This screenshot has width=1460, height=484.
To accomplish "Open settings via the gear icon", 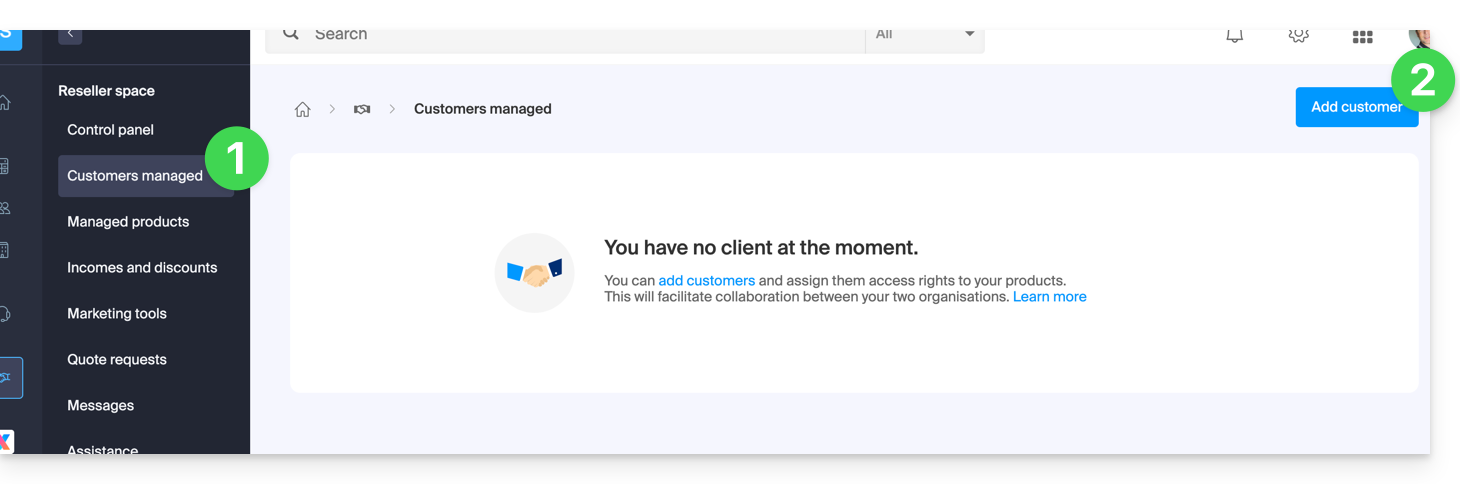I will pos(1299,36).
